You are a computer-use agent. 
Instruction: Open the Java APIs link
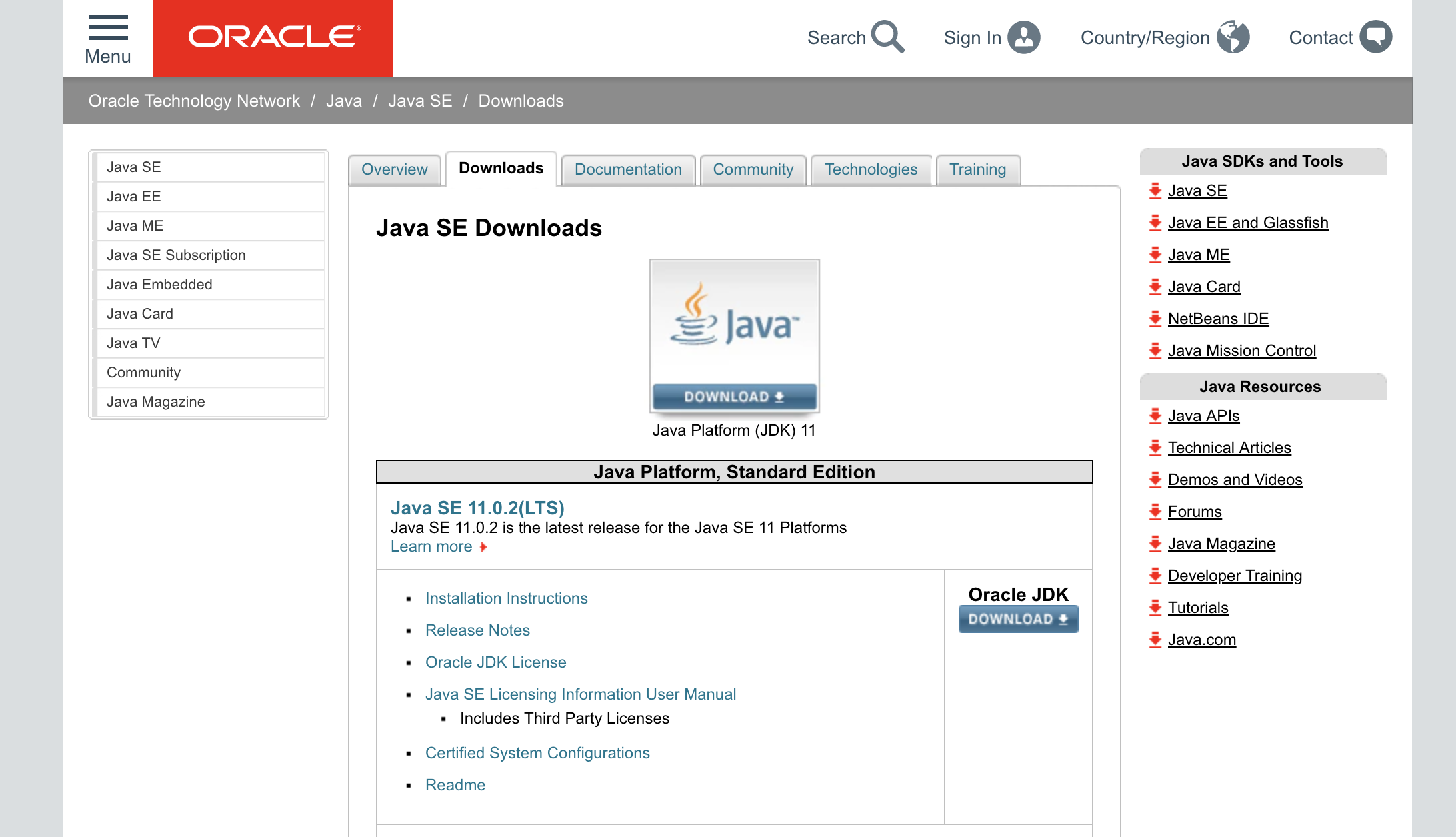point(1203,417)
